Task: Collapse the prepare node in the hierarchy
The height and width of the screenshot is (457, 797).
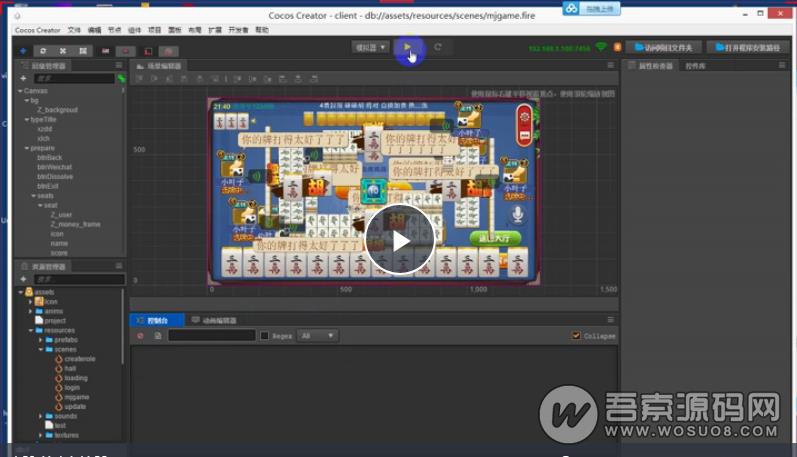Action: click(x=27, y=148)
